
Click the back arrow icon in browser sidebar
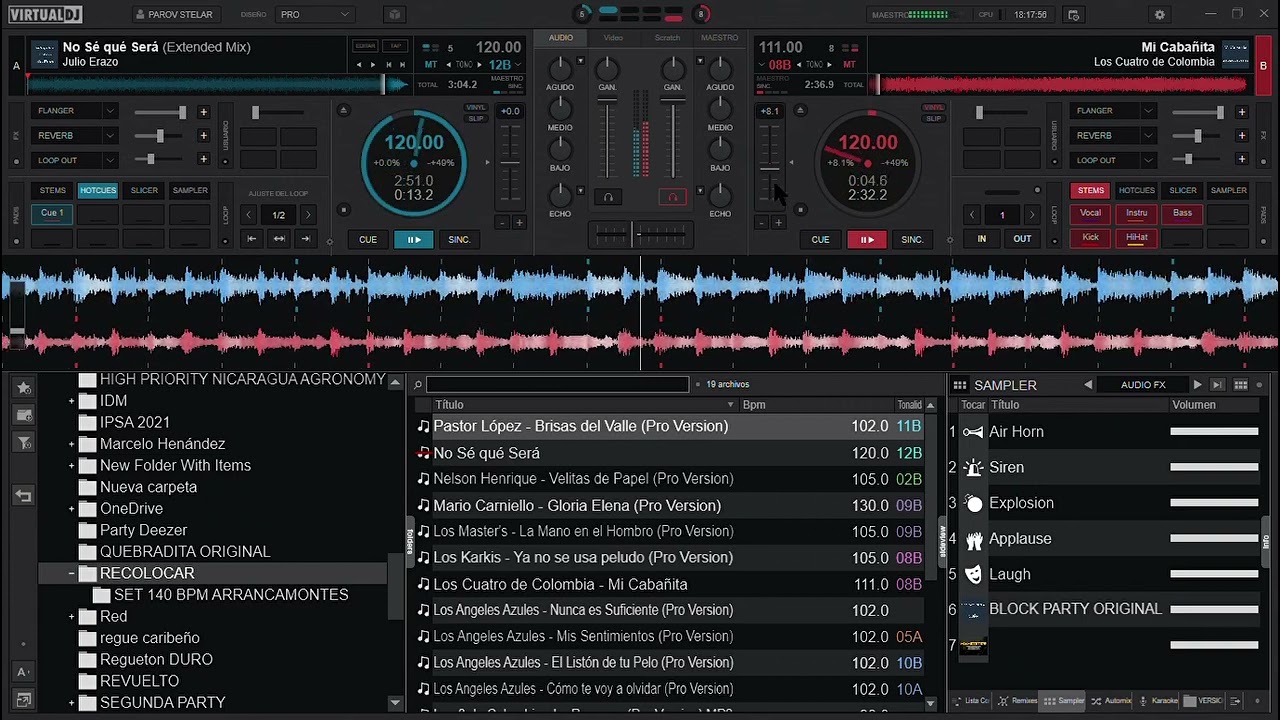[23, 495]
